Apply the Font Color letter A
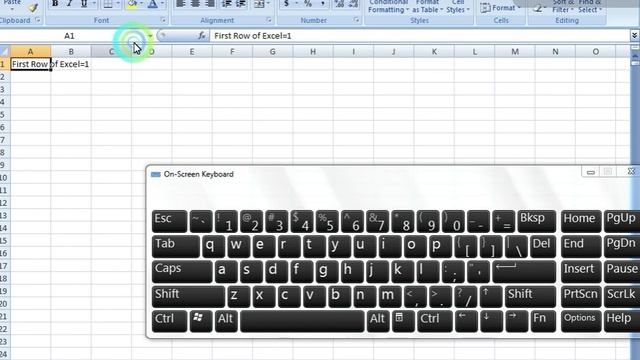640x360 pixels. (x=152, y=4)
